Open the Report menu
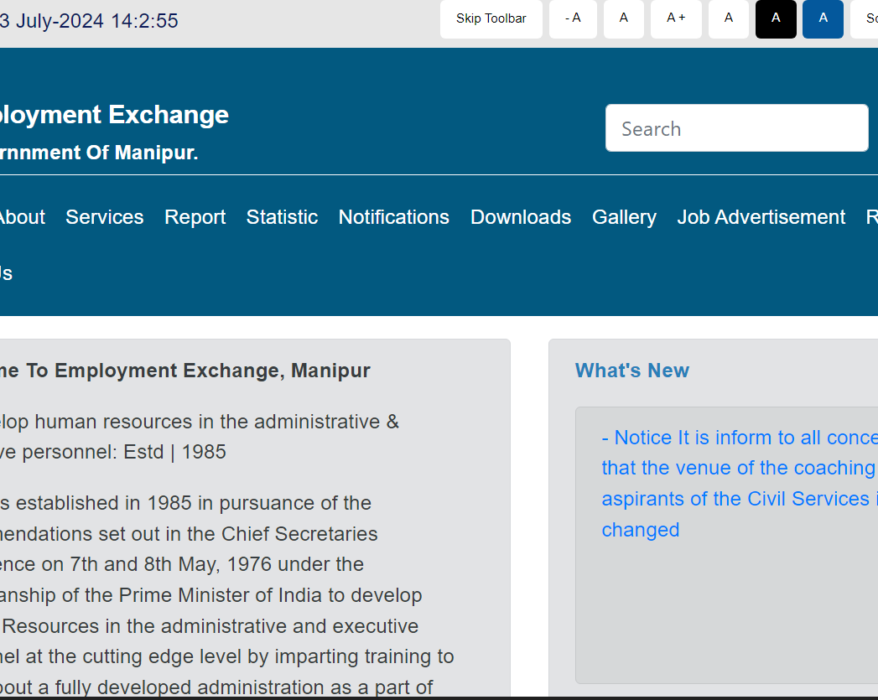This screenshot has height=700, width=878. (195, 217)
